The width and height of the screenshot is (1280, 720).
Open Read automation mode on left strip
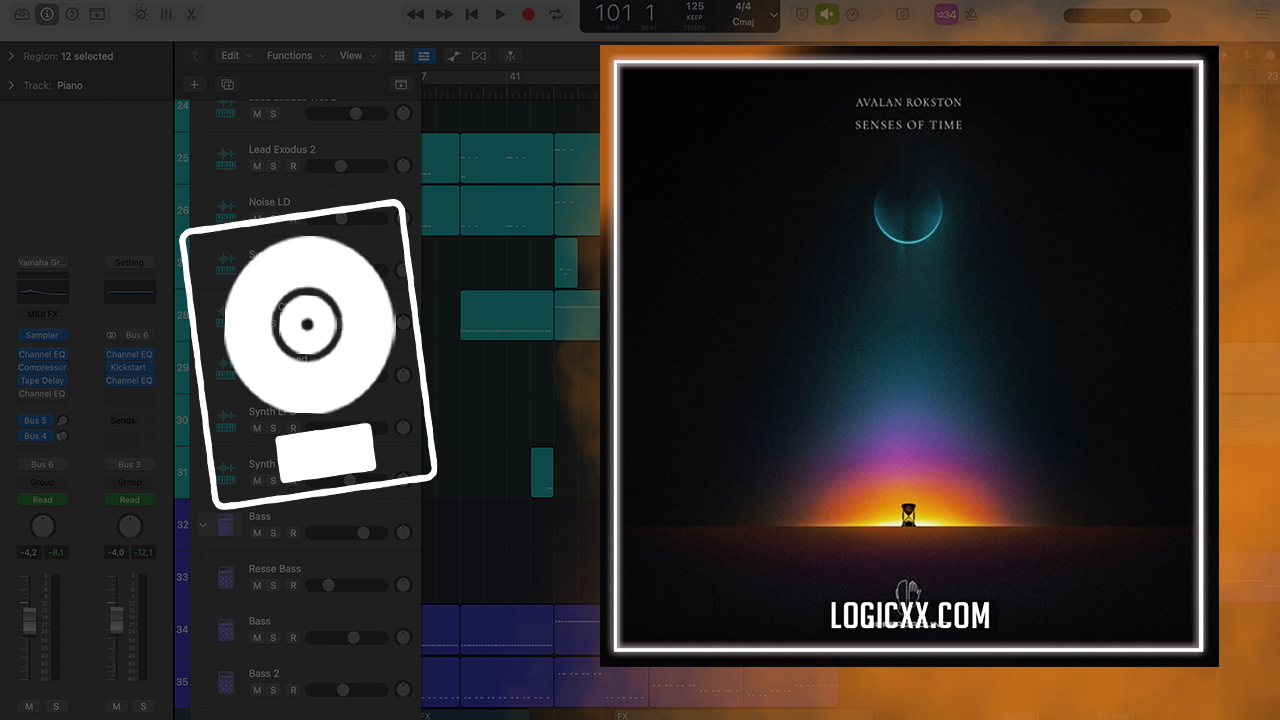click(x=42, y=500)
